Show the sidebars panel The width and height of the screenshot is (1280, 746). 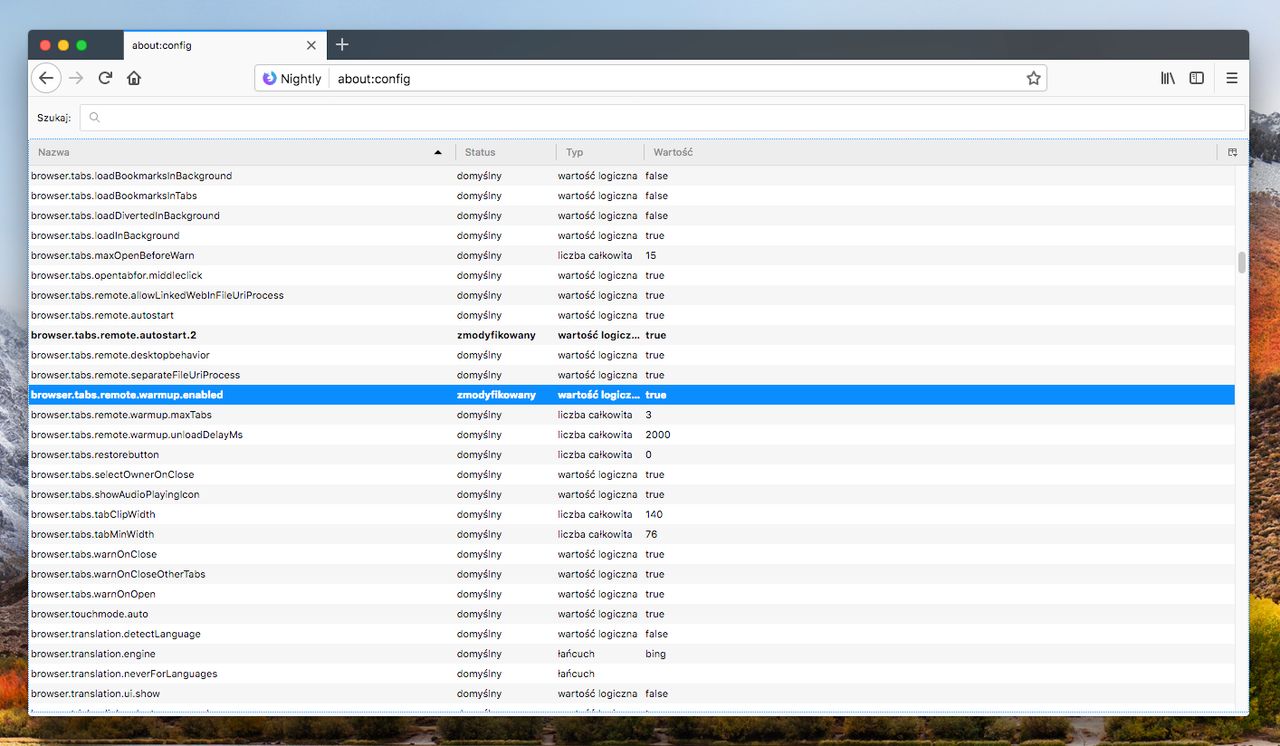1196,78
